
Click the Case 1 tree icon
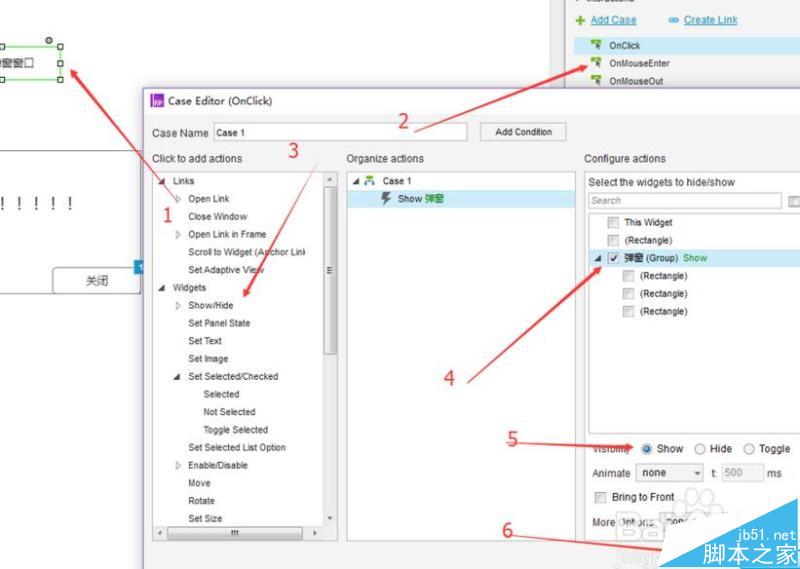tap(370, 181)
